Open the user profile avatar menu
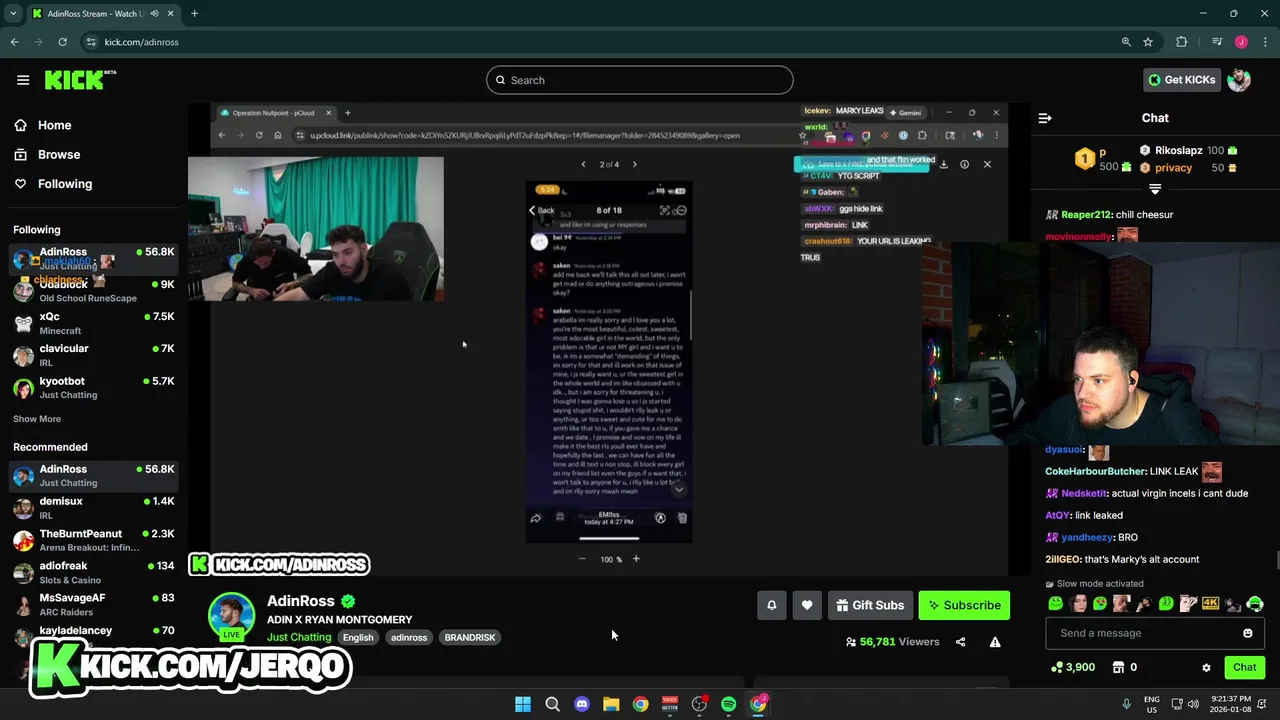This screenshot has width=1280, height=720. (1239, 80)
